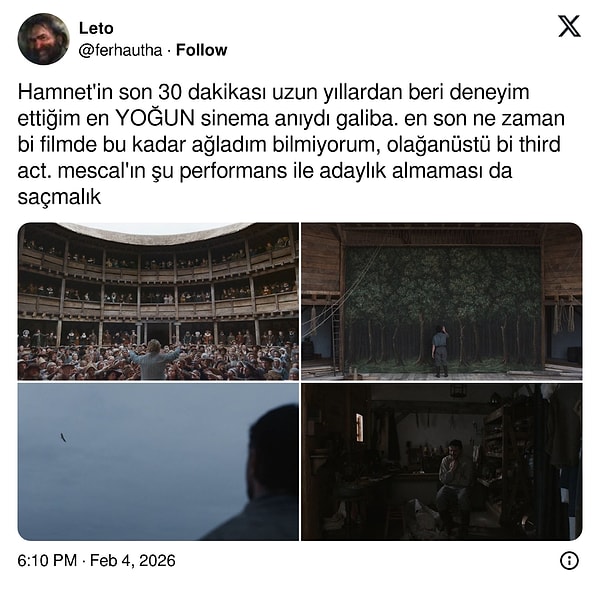
Task: Click the thatched roof in the theatre photo
Action: pyautogui.click(x=157, y=233)
